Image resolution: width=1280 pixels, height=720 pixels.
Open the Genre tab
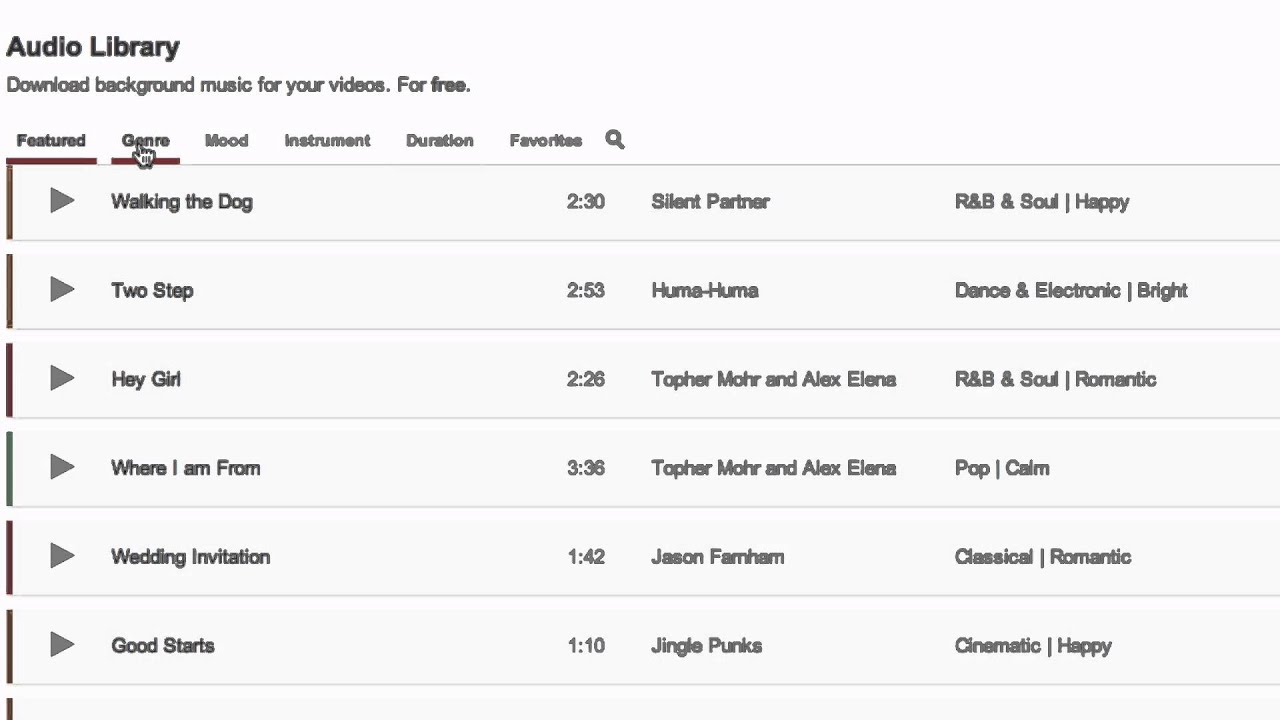tap(145, 141)
